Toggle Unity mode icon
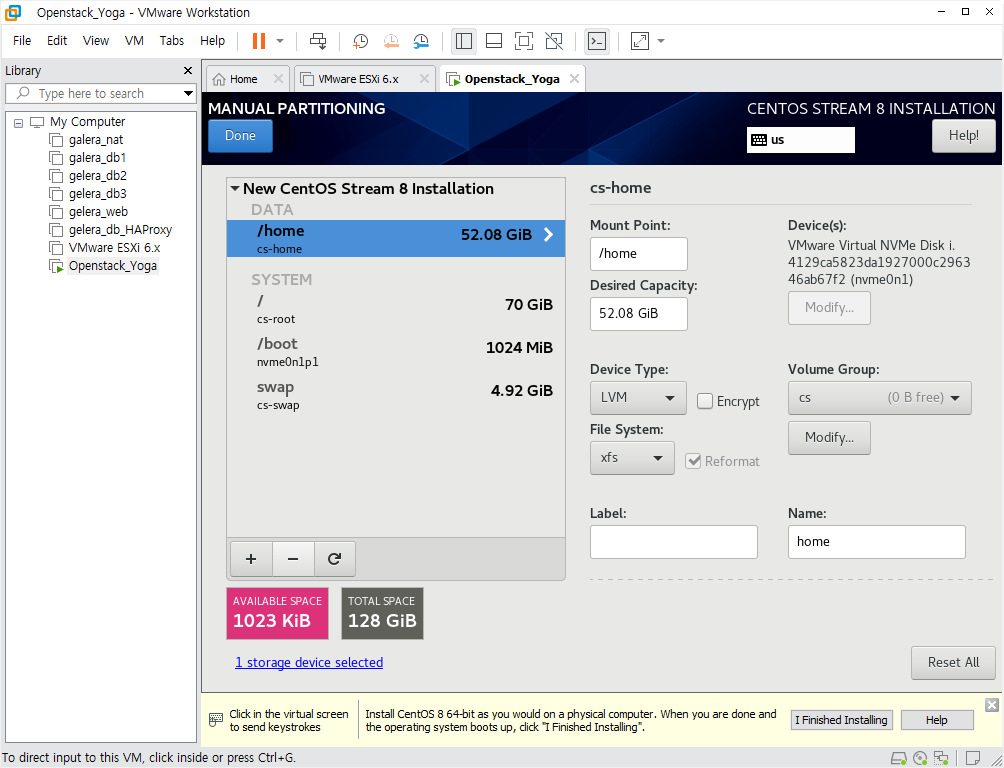This screenshot has width=1004, height=768. [x=554, y=41]
